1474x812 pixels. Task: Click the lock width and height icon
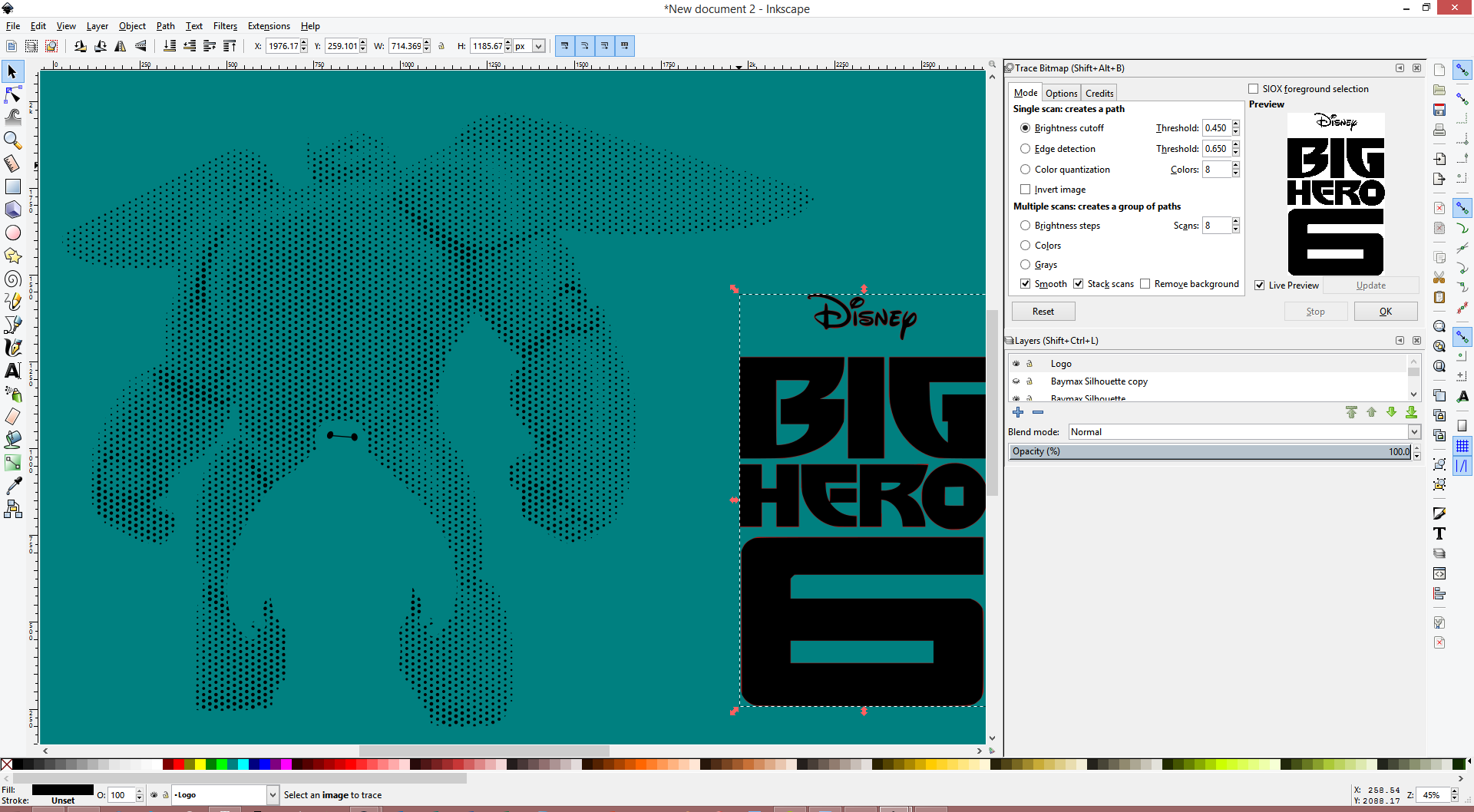tap(441, 46)
